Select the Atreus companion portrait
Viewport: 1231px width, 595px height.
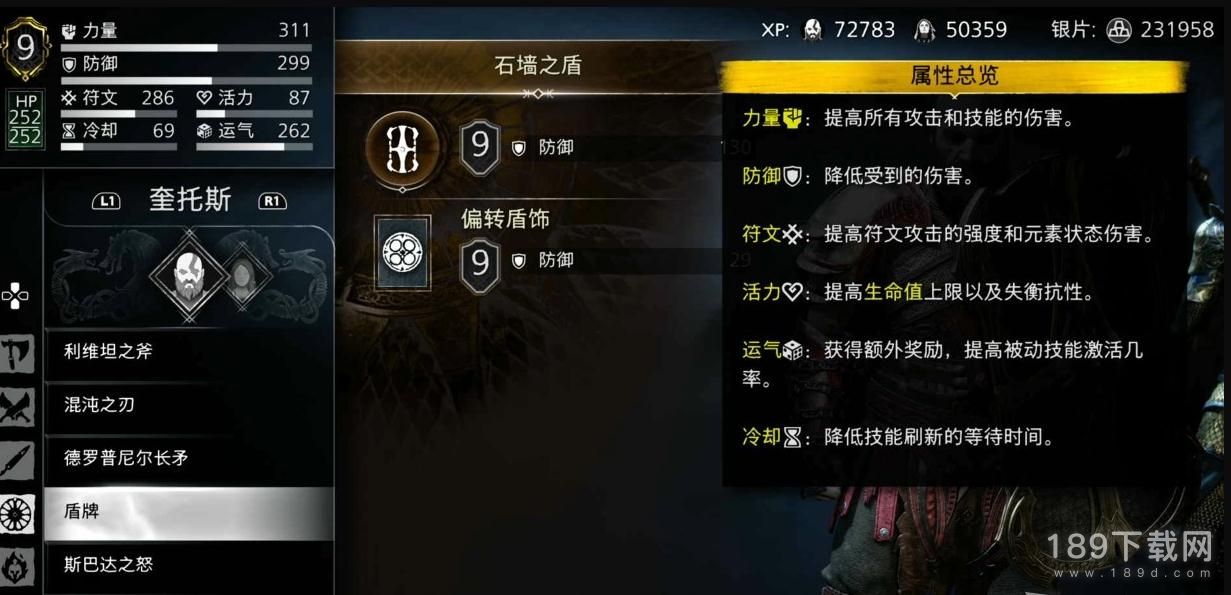[x=240, y=272]
